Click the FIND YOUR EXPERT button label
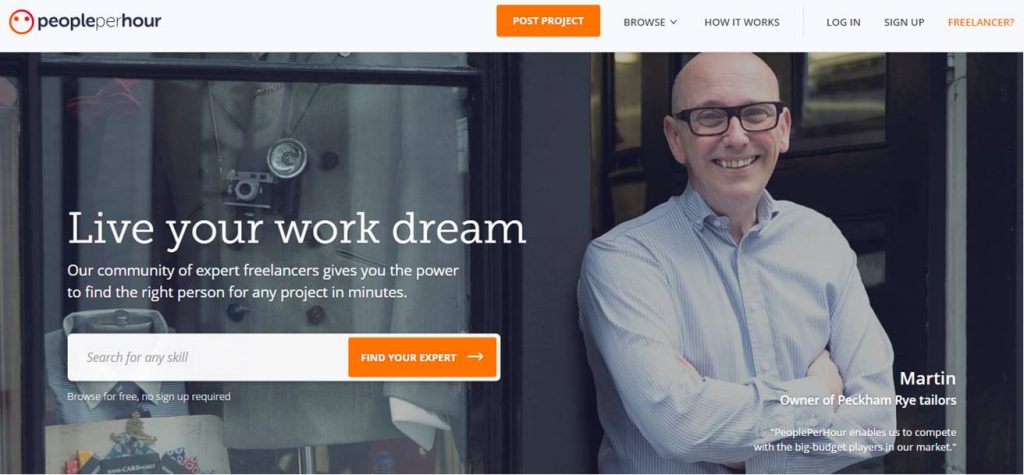The width and height of the screenshot is (1024, 475). click(x=408, y=357)
